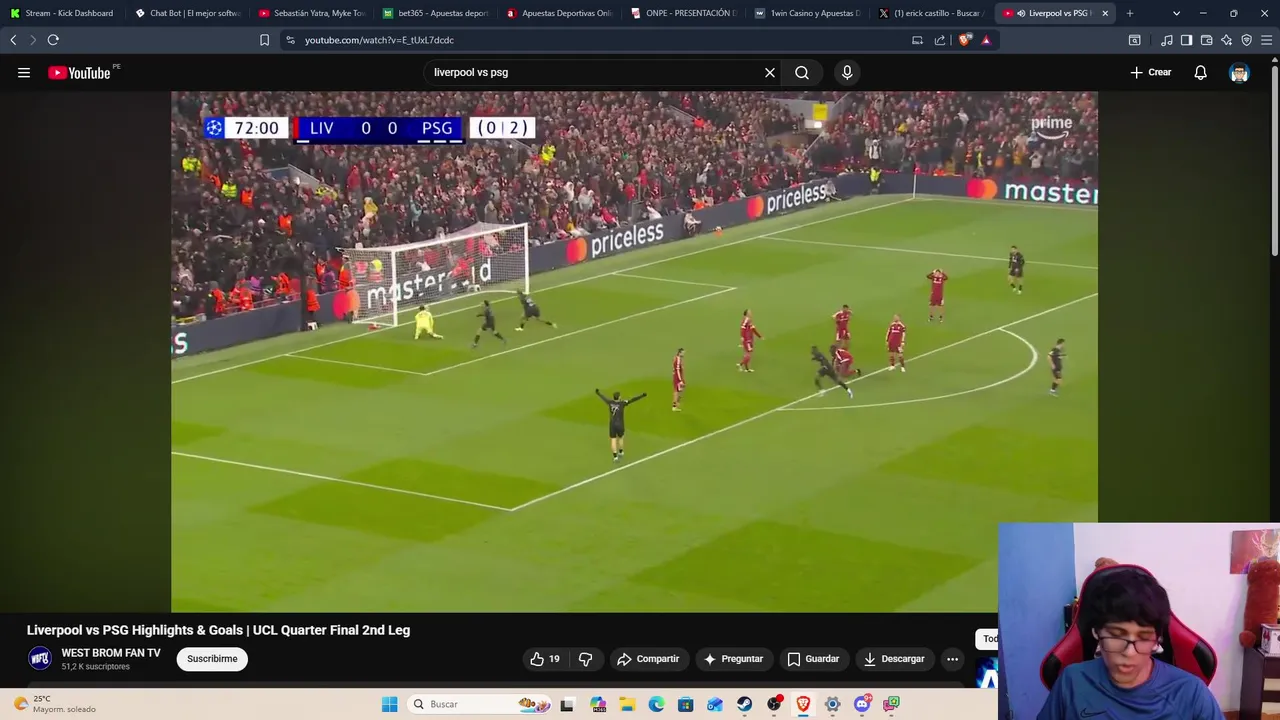Open the WEST BROM FAN TV channel name
The width and height of the screenshot is (1280, 720).
coord(111,653)
